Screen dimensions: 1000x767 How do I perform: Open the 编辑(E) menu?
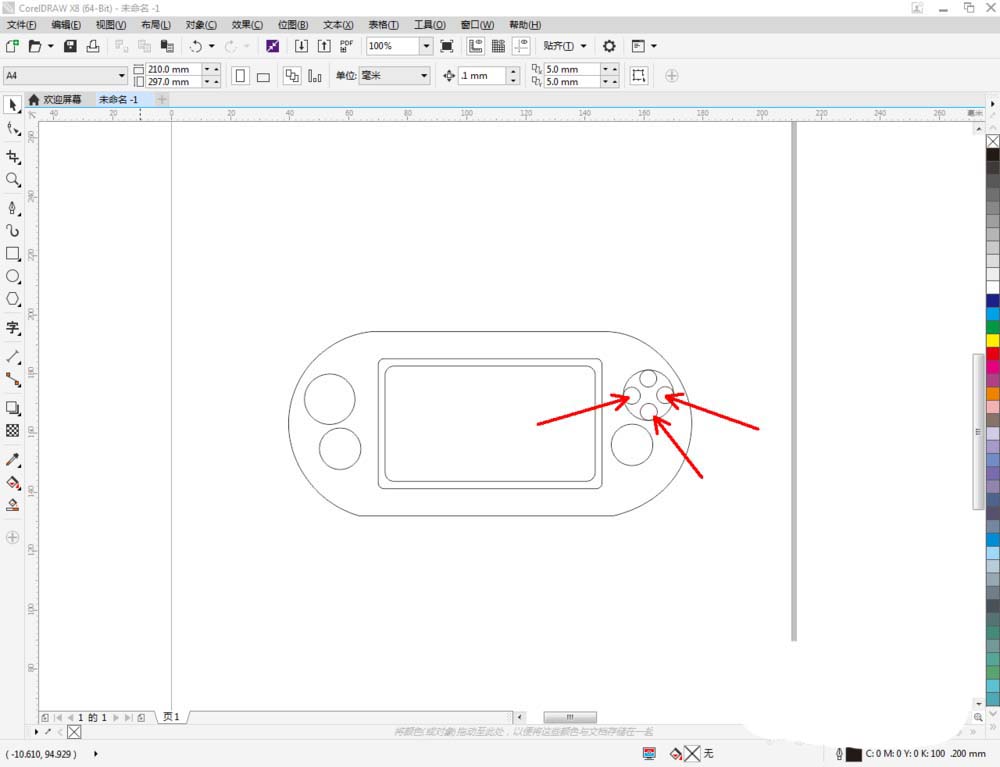pos(66,25)
